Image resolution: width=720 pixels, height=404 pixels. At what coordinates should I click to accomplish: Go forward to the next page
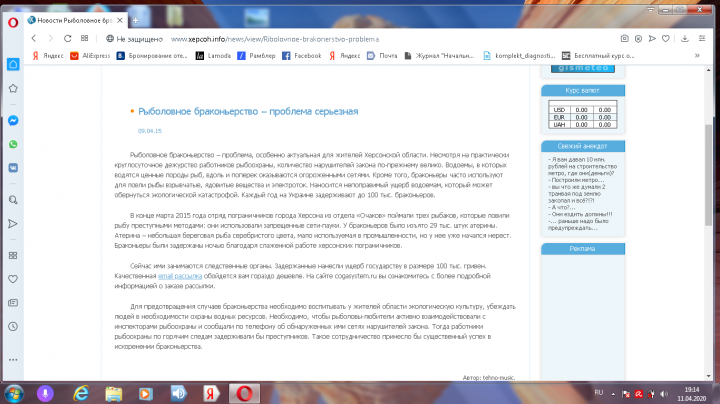(x=51, y=39)
